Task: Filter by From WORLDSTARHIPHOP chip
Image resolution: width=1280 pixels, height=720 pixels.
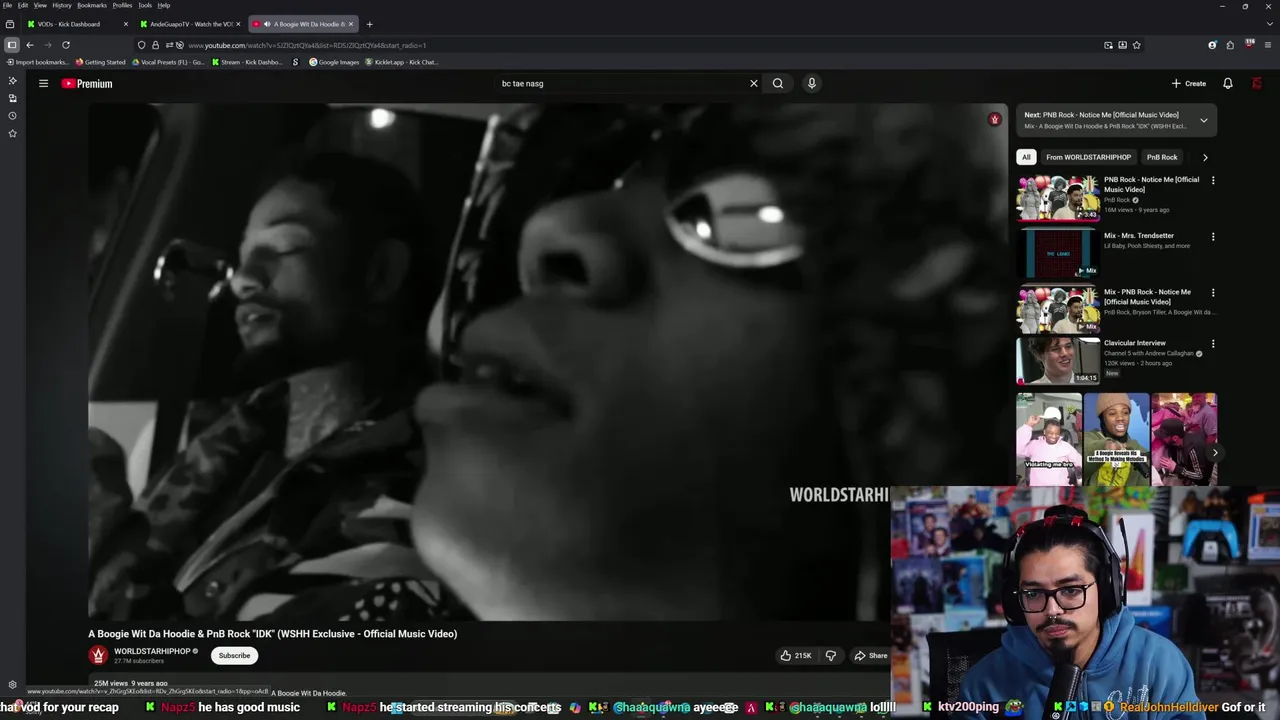Action: 1088,157
